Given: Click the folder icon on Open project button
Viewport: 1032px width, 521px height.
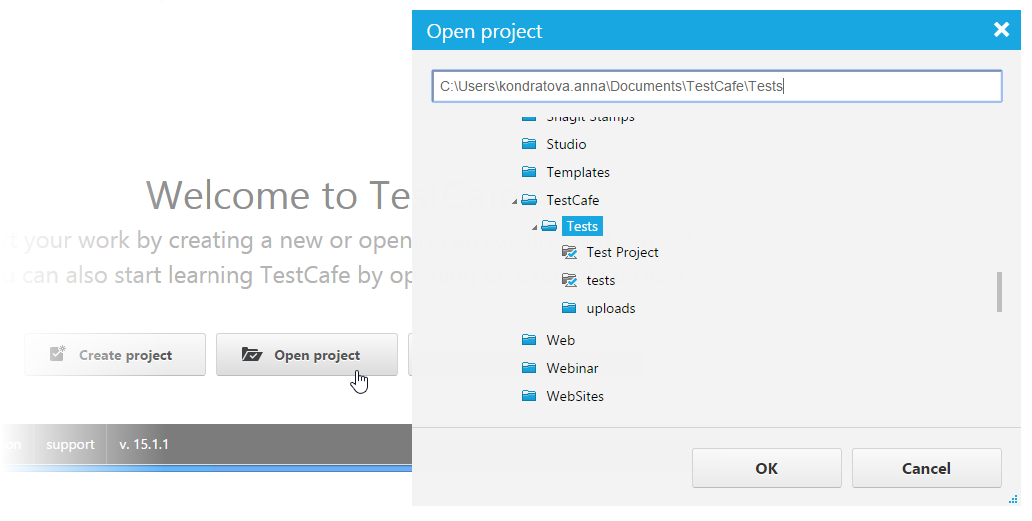Looking at the screenshot, I should point(251,355).
